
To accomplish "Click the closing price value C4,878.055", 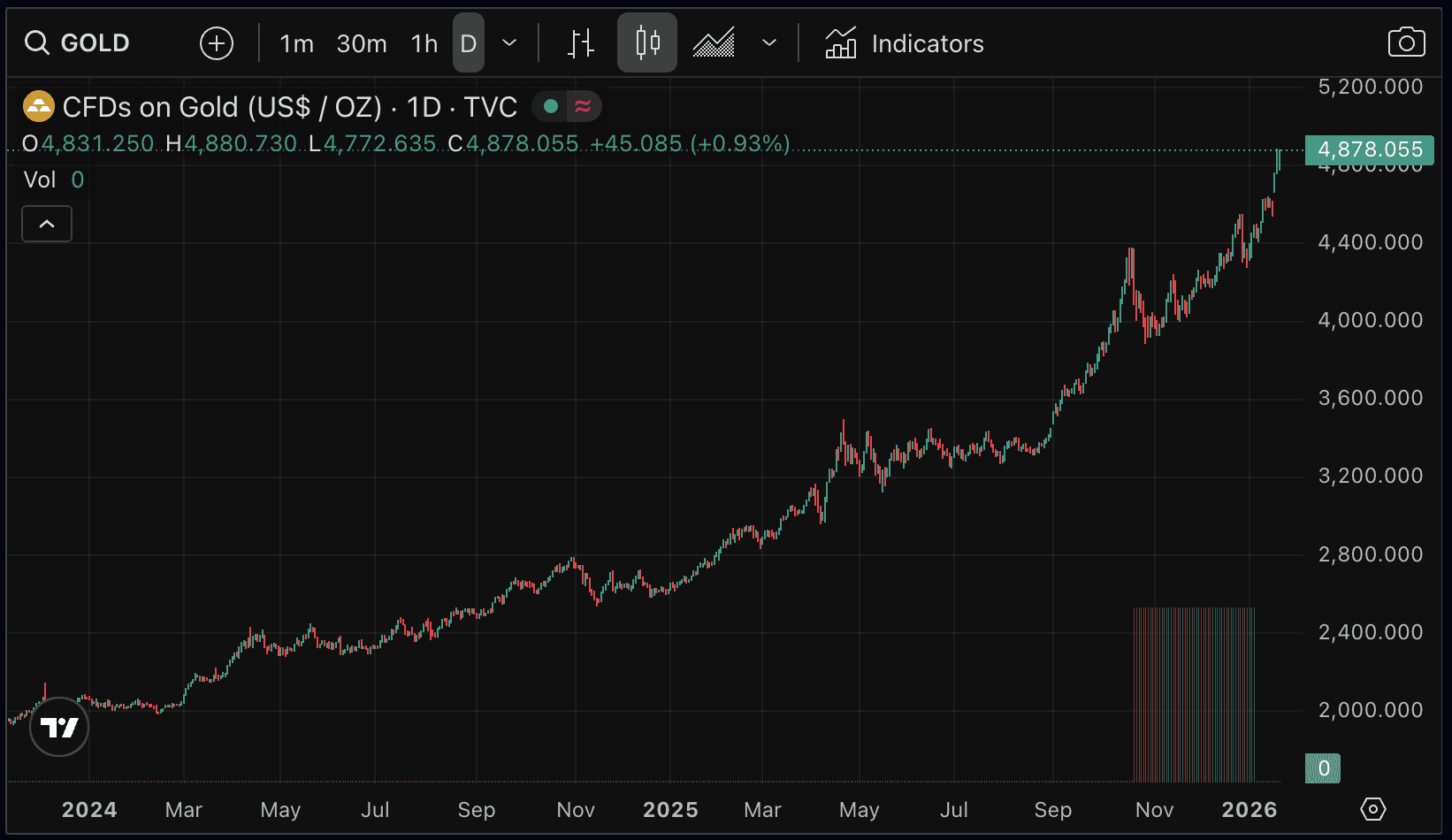I will pyautogui.click(x=513, y=143).
